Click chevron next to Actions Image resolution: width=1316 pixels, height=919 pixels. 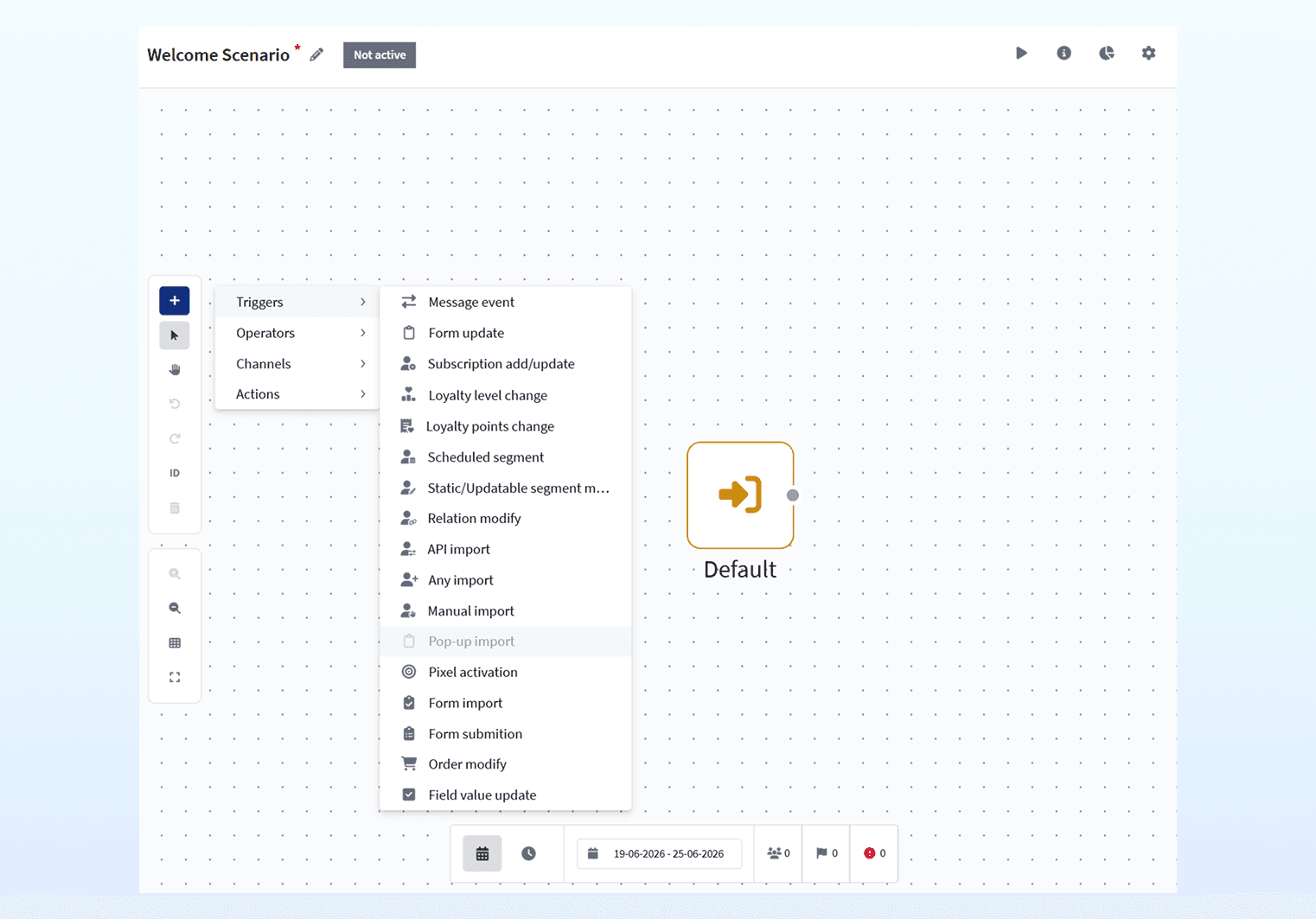363,394
